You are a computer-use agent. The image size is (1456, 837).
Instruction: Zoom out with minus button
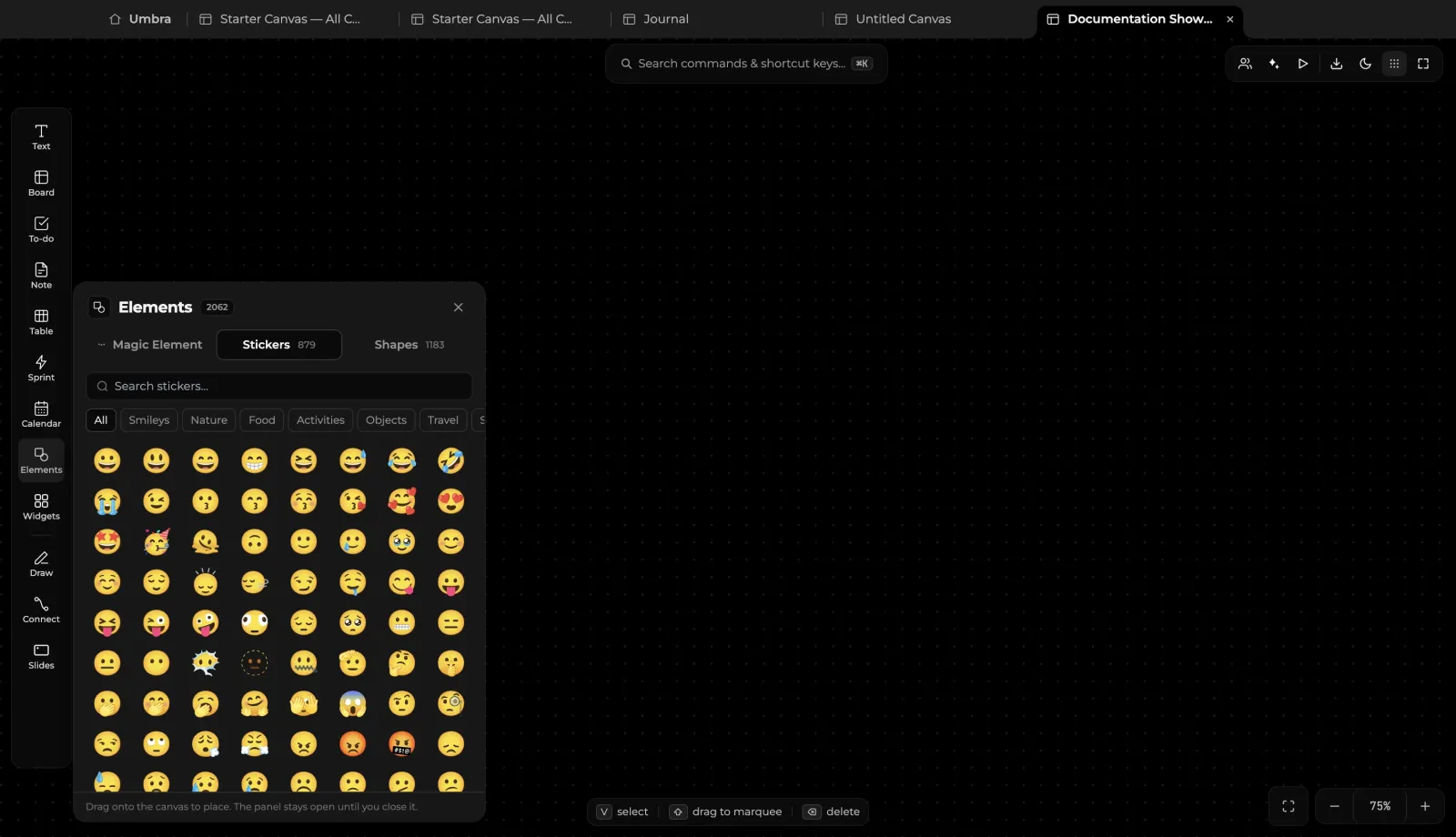(1334, 806)
